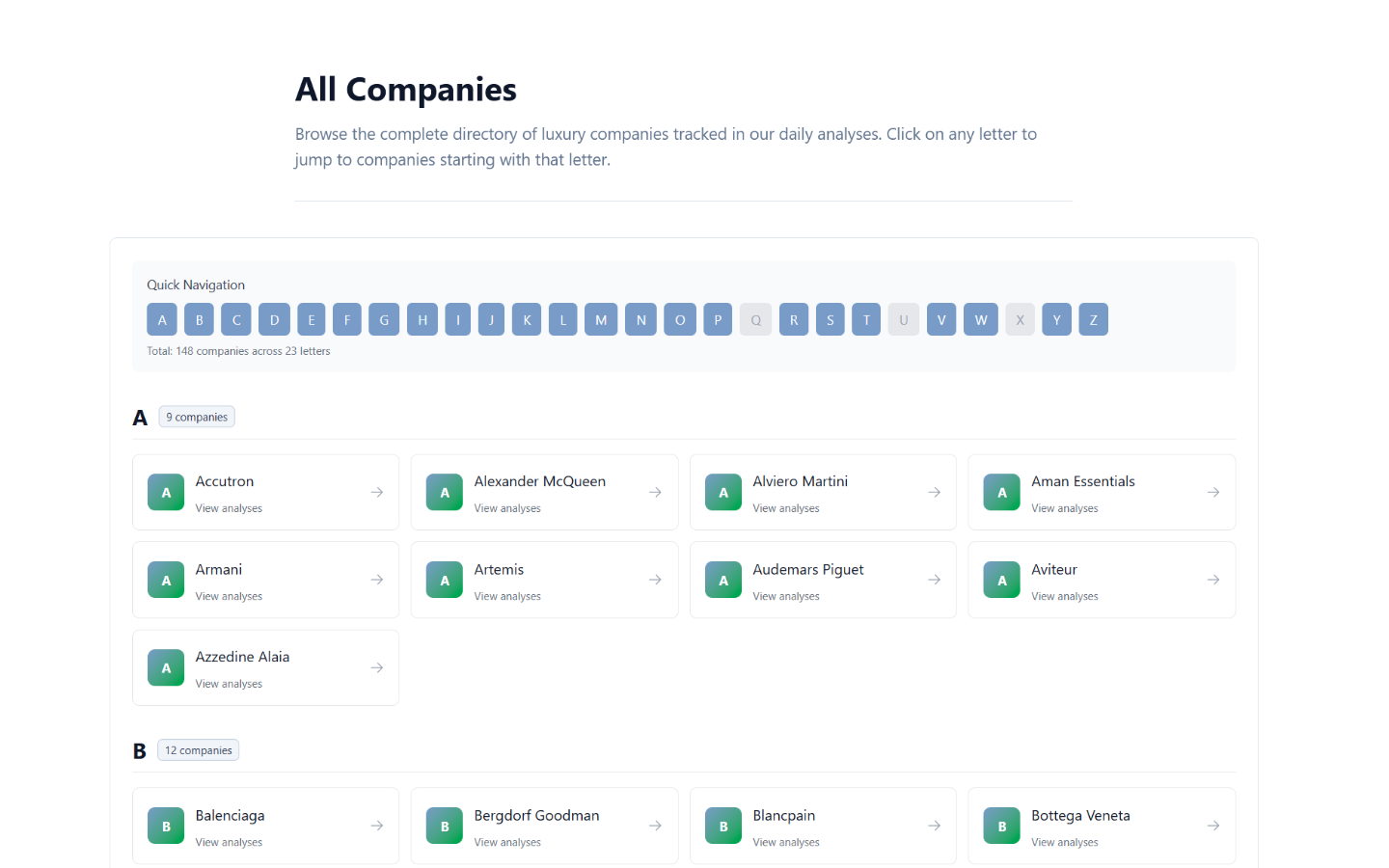Viewport: 1389px width, 868px height.
Task: Click the arrow icon on Accutron card
Action: (x=377, y=492)
